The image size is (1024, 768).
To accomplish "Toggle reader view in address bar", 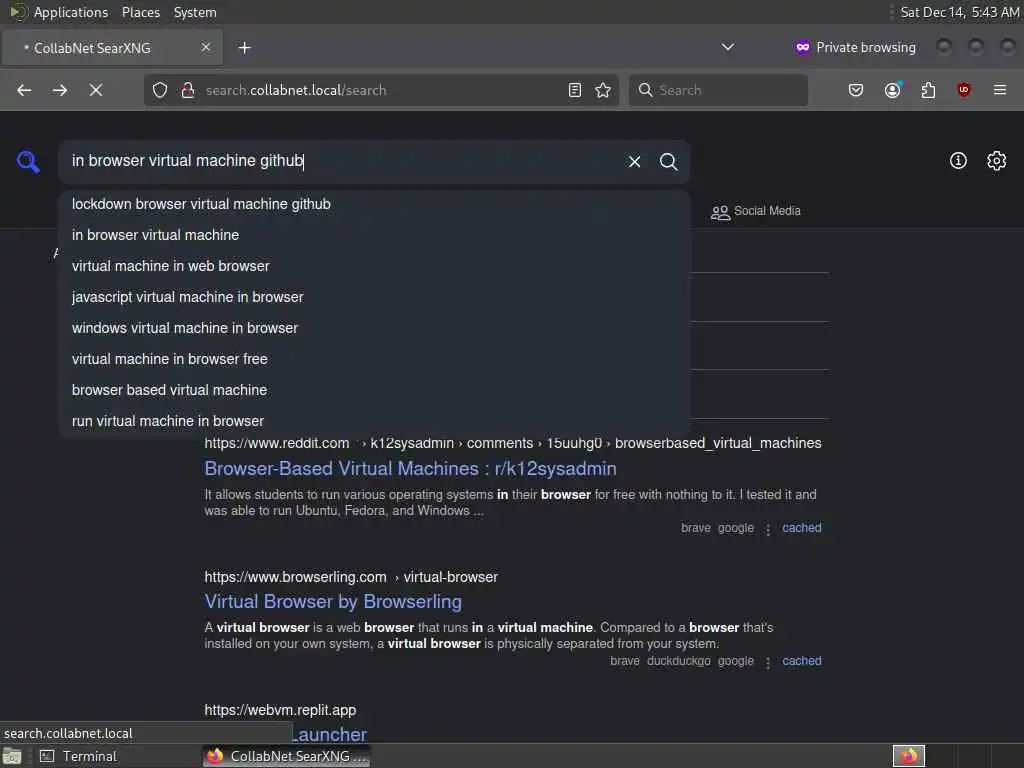I will click(575, 90).
